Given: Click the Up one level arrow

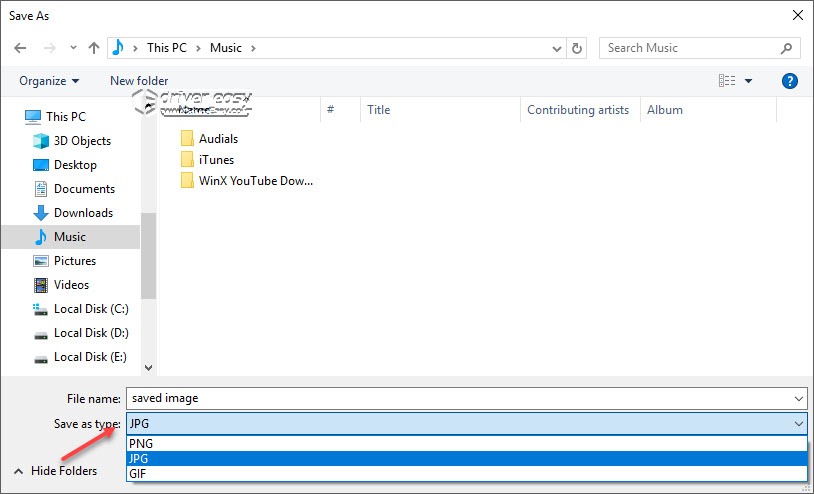Looking at the screenshot, I should tap(94, 48).
